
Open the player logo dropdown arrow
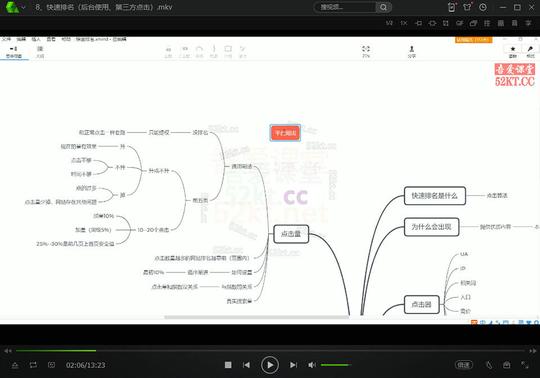[23, 7]
